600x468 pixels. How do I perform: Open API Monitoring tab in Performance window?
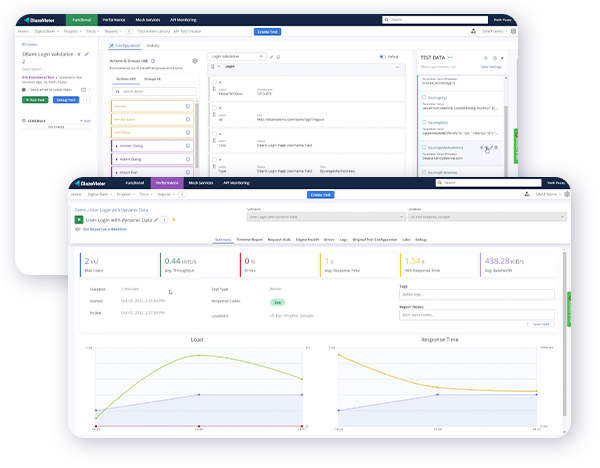(236, 183)
